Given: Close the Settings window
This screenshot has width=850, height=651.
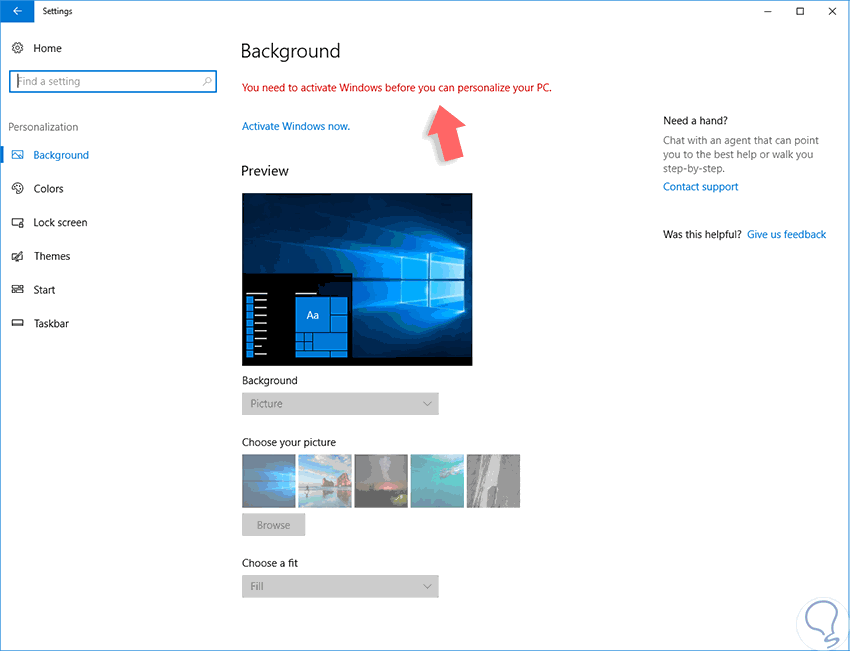Looking at the screenshot, I should 833,11.
